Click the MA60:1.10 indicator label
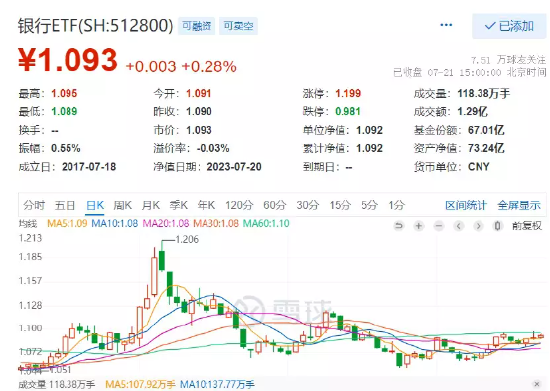 pyautogui.click(x=266, y=223)
